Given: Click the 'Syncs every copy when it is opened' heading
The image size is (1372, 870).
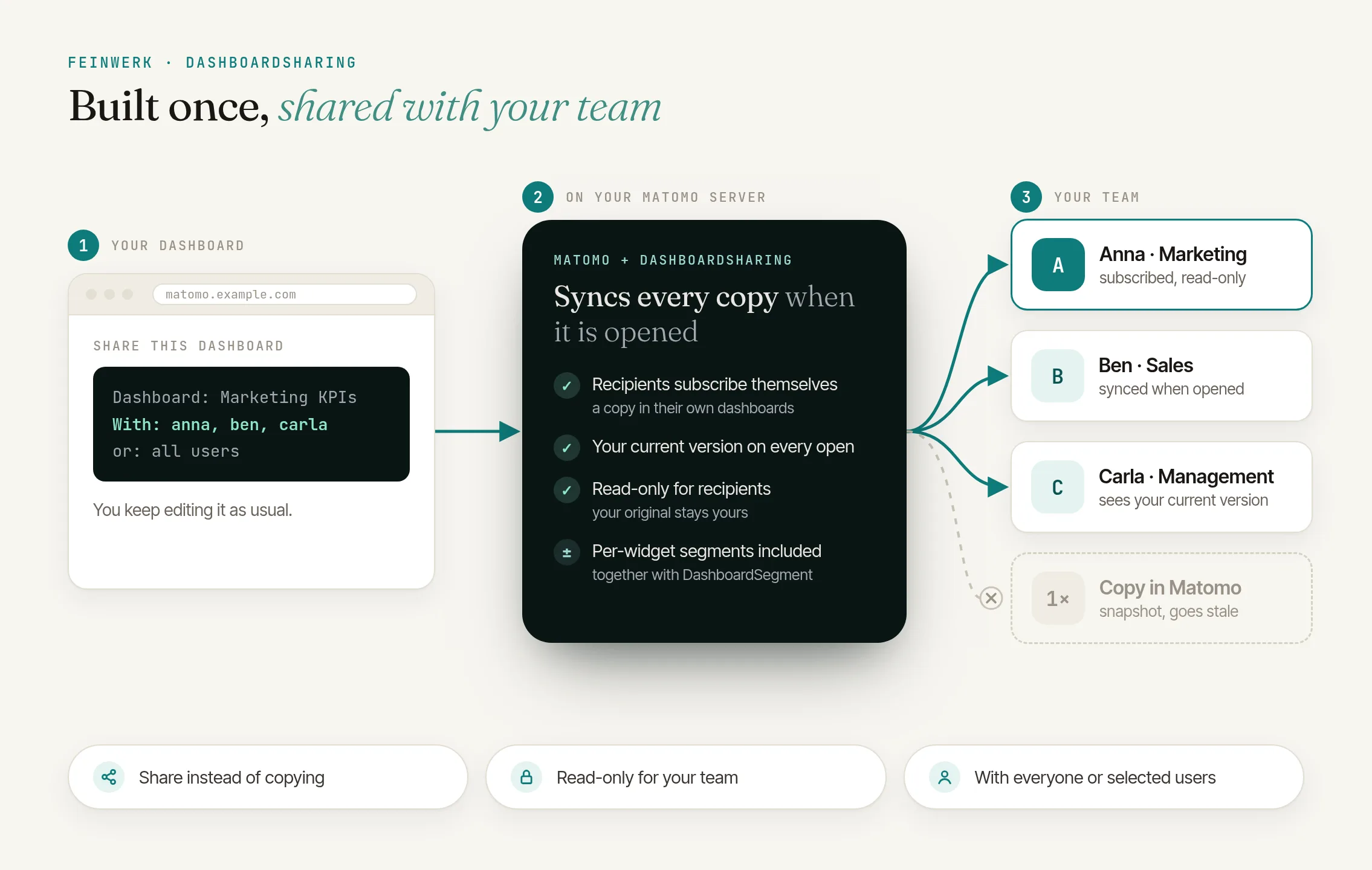Looking at the screenshot, I should pyautogui.click(x=704, y=314).
